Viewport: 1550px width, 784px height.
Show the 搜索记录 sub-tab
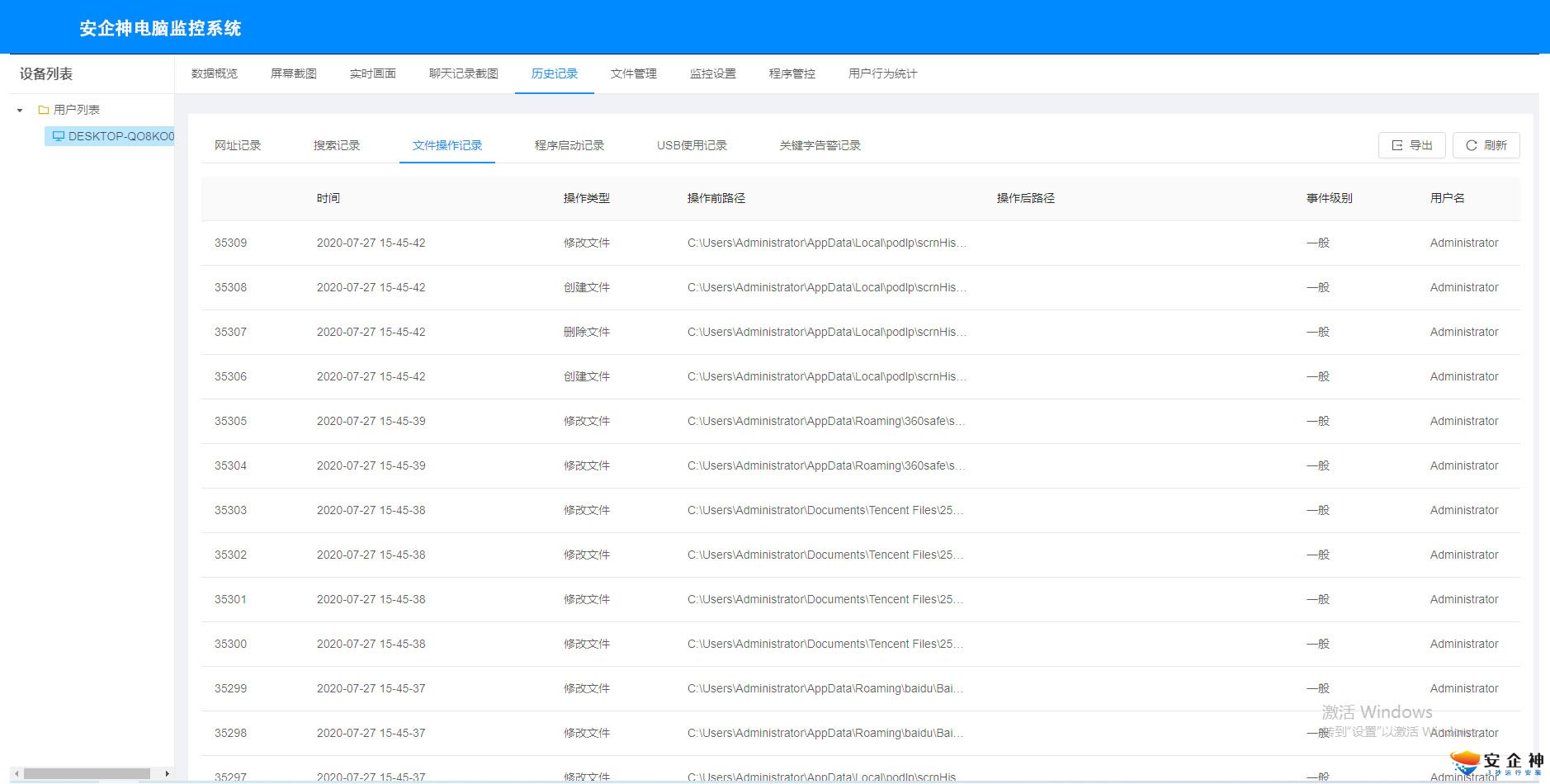click(x=337, y=145)
